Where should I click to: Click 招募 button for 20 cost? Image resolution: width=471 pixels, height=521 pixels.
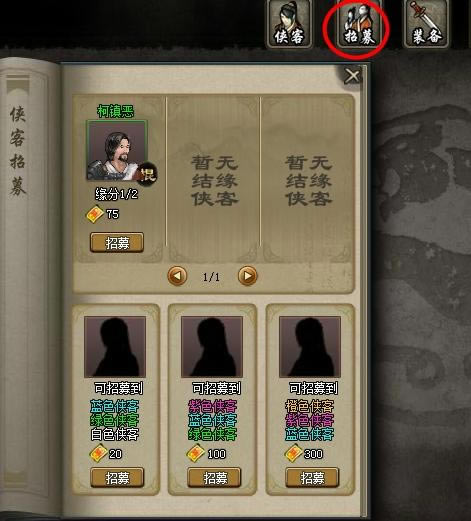tap(117, 478)
